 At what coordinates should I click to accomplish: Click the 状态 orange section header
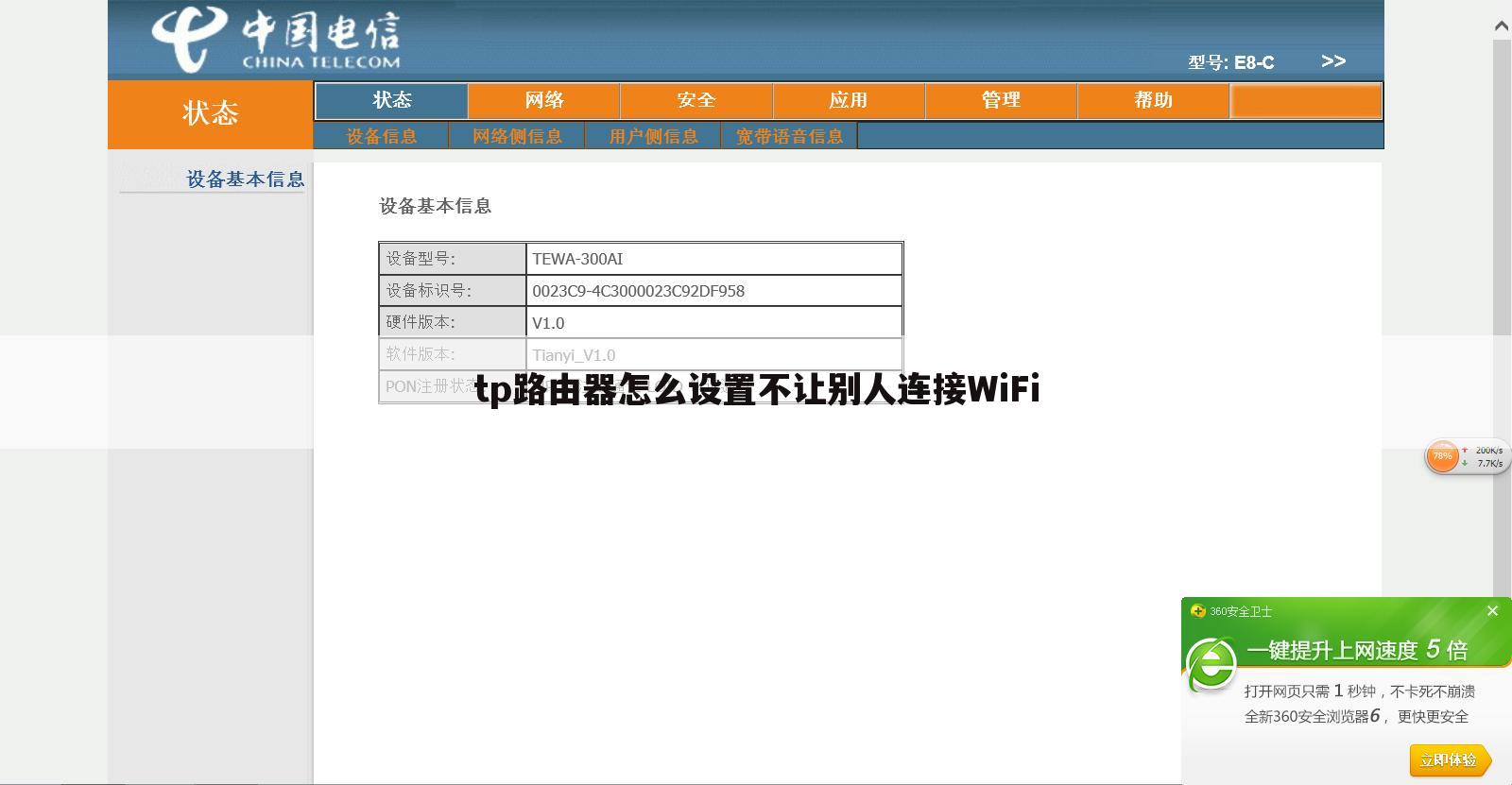210,114
